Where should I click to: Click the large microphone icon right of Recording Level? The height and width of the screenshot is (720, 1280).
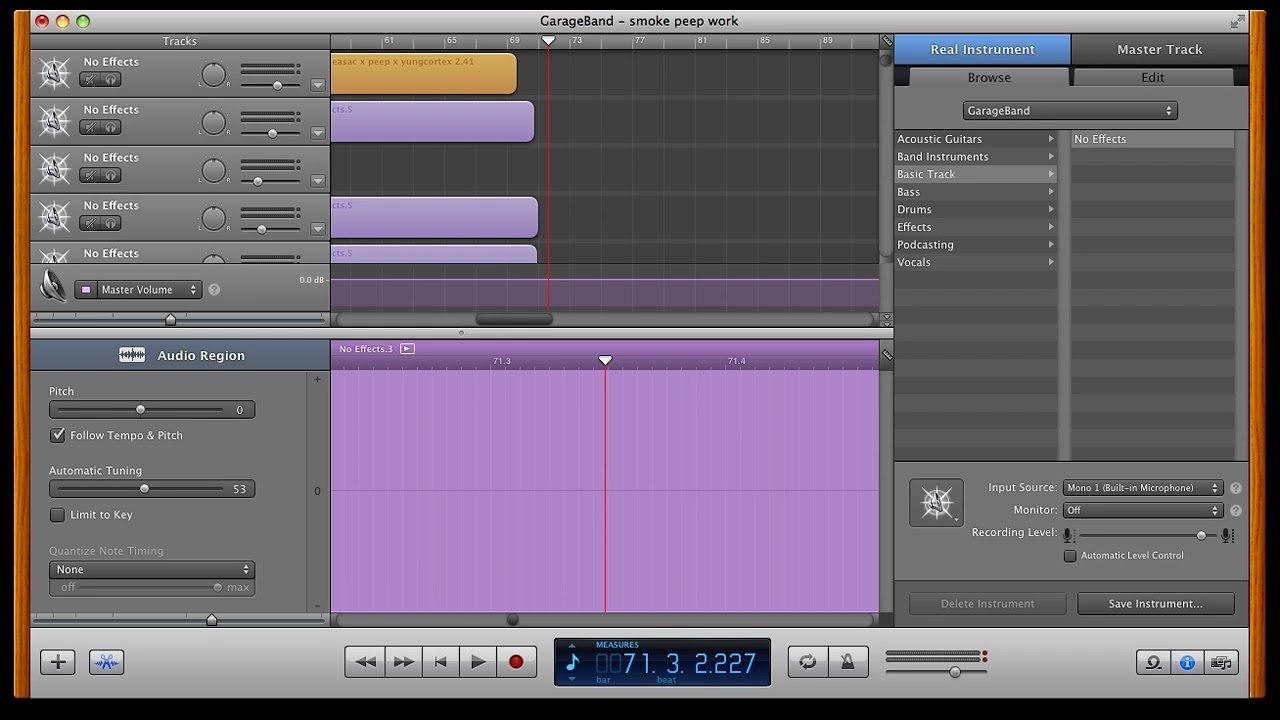tap(1227, 535)
